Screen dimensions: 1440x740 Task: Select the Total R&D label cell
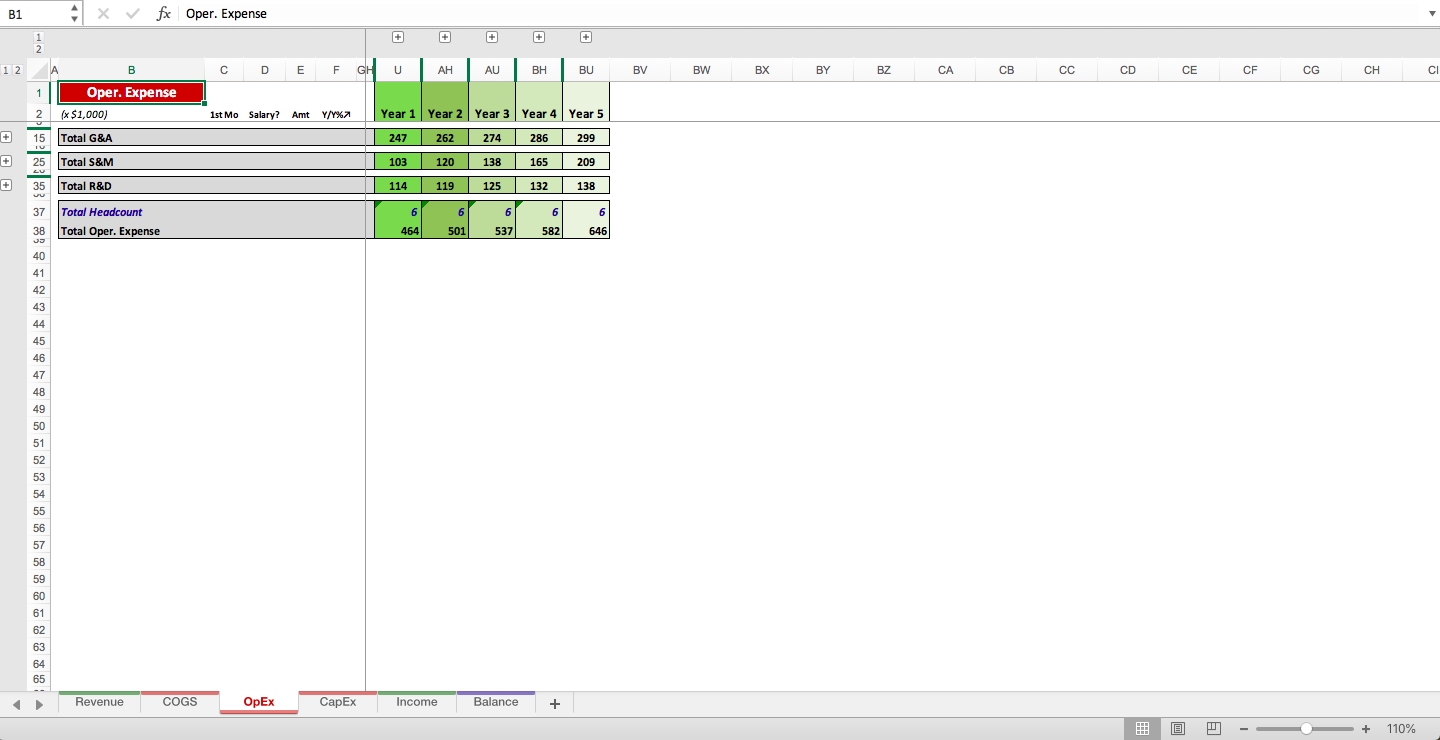(131, 185)
